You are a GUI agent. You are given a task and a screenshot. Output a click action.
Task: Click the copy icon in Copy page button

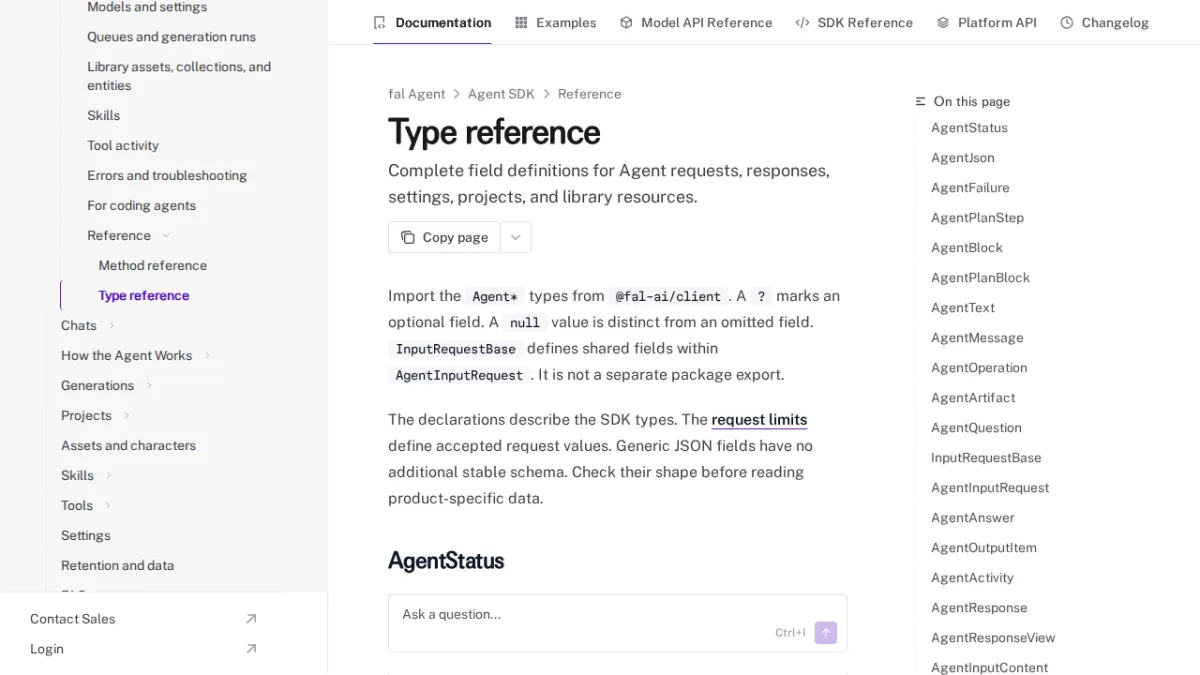click(x=408, y=237)
